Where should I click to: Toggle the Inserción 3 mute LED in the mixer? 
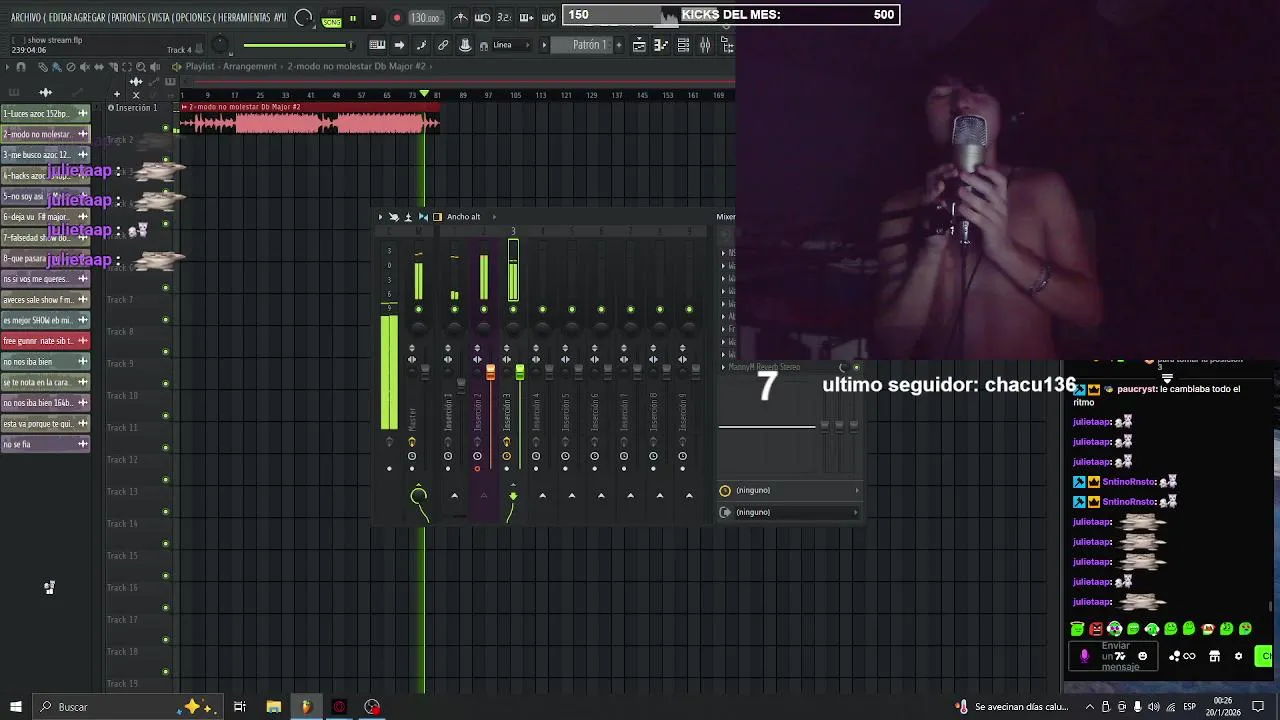click(513, 309)
